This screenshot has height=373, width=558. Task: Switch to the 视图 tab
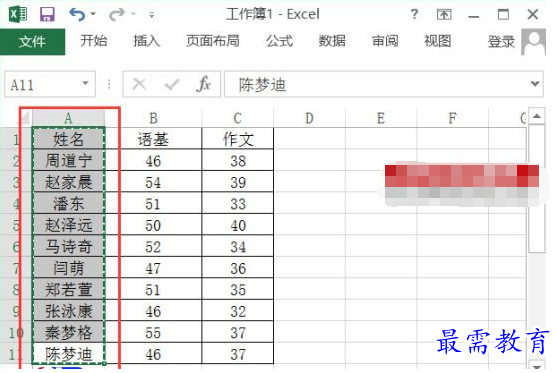pyautogui.click(x=437, y=41)
